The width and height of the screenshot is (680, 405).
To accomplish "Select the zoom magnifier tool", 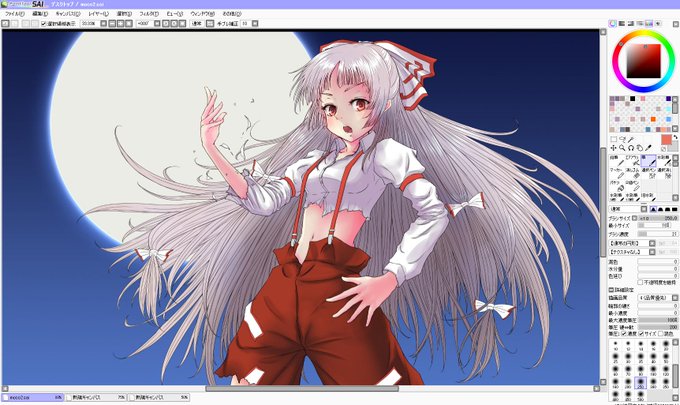I will pos(622,148).
